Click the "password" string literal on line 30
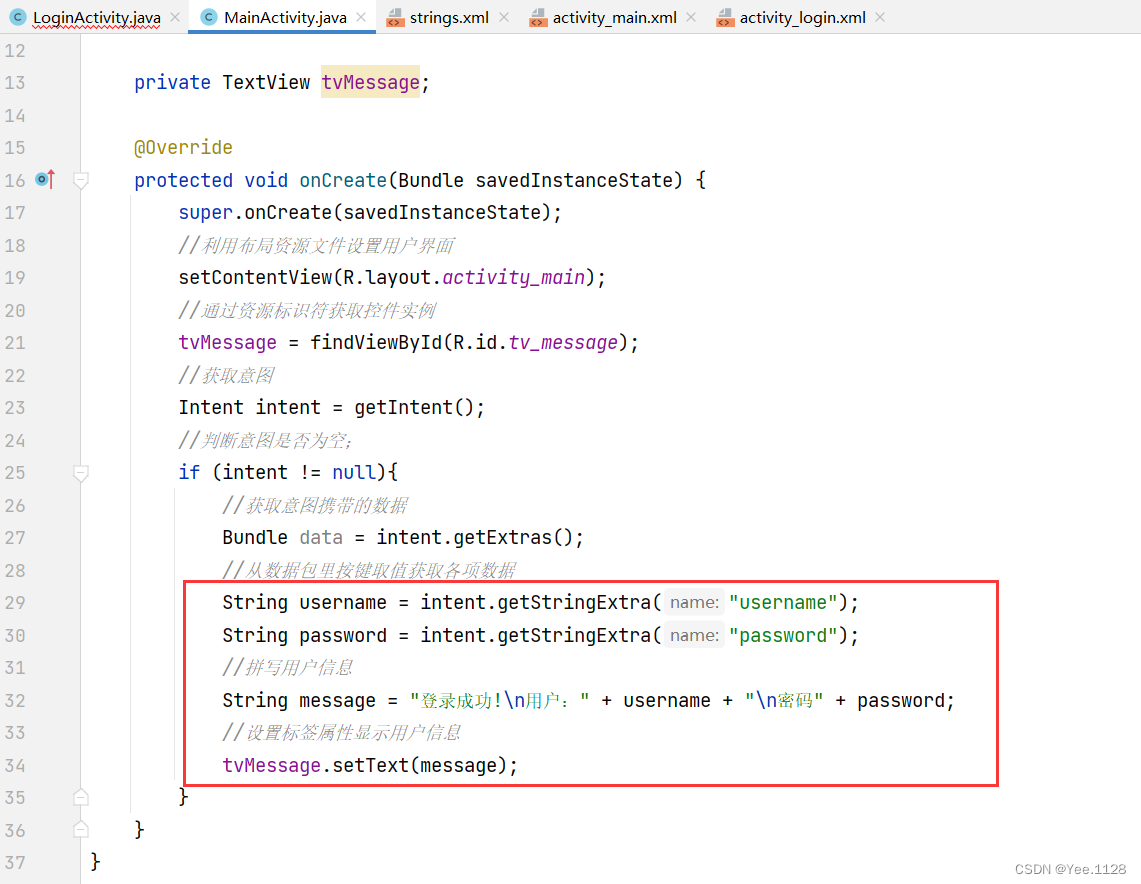Screen dimensions: 1141x884 [783, 635]
